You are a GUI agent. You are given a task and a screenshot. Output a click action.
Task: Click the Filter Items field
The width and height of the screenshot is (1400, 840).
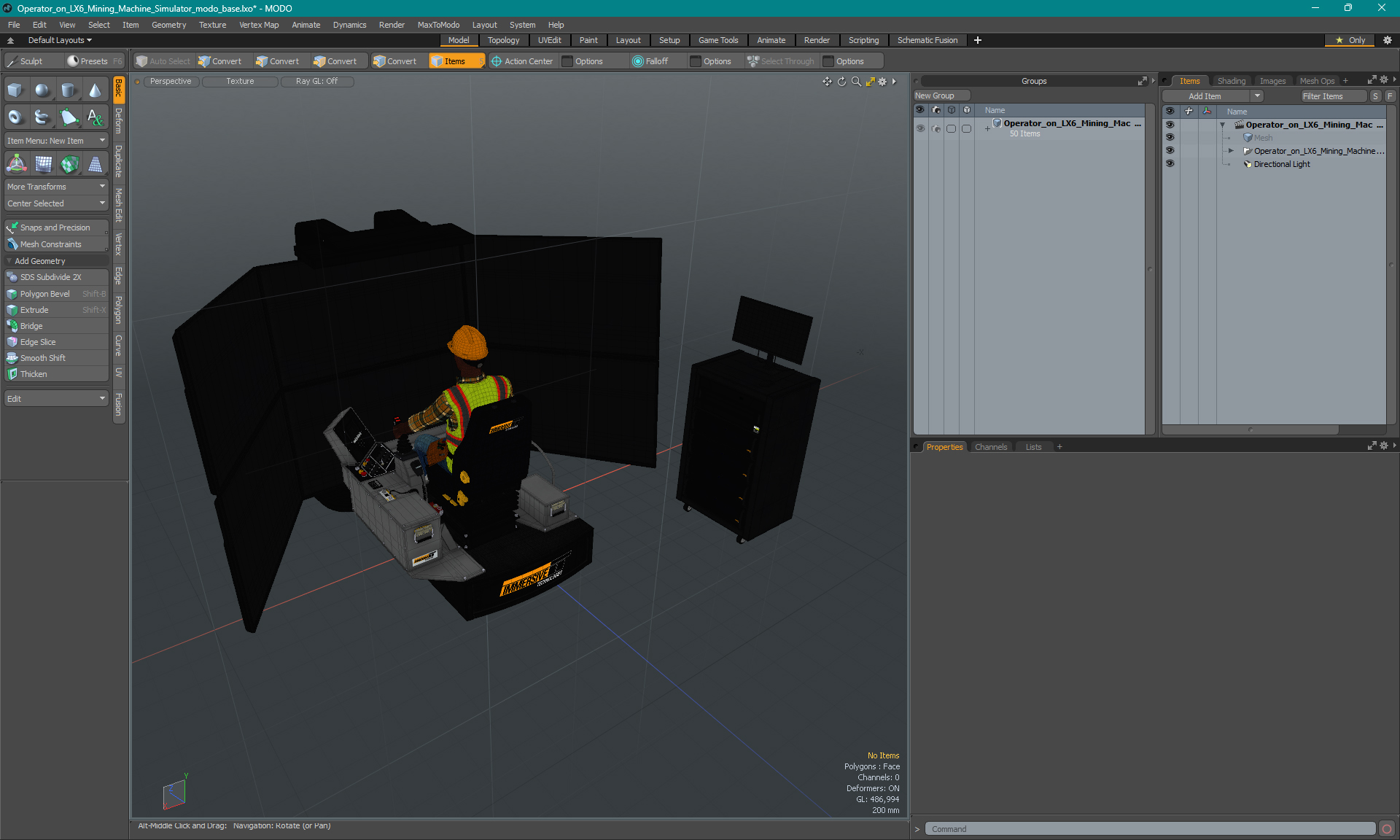[x=1334, y=96]
